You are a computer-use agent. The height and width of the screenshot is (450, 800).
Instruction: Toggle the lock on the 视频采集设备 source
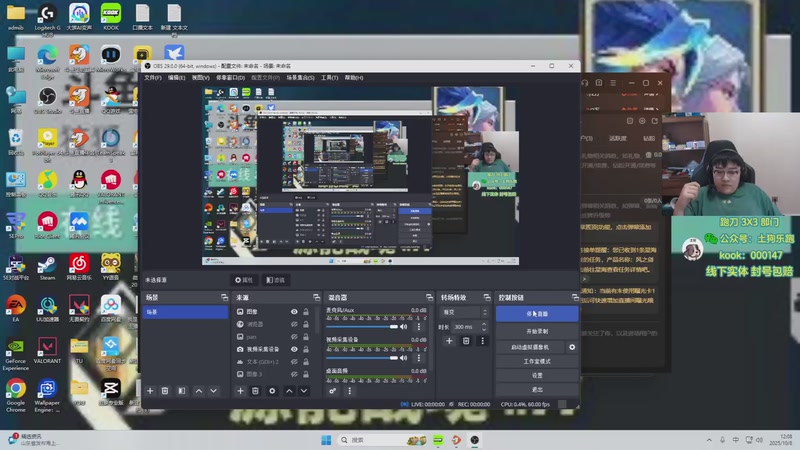306,349
